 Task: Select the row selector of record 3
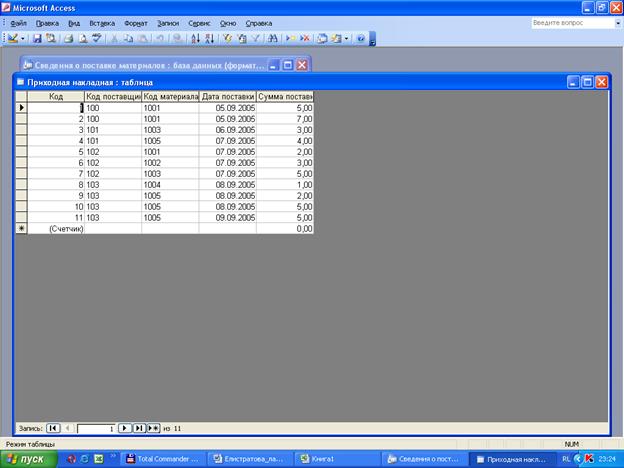click(21, 130)
